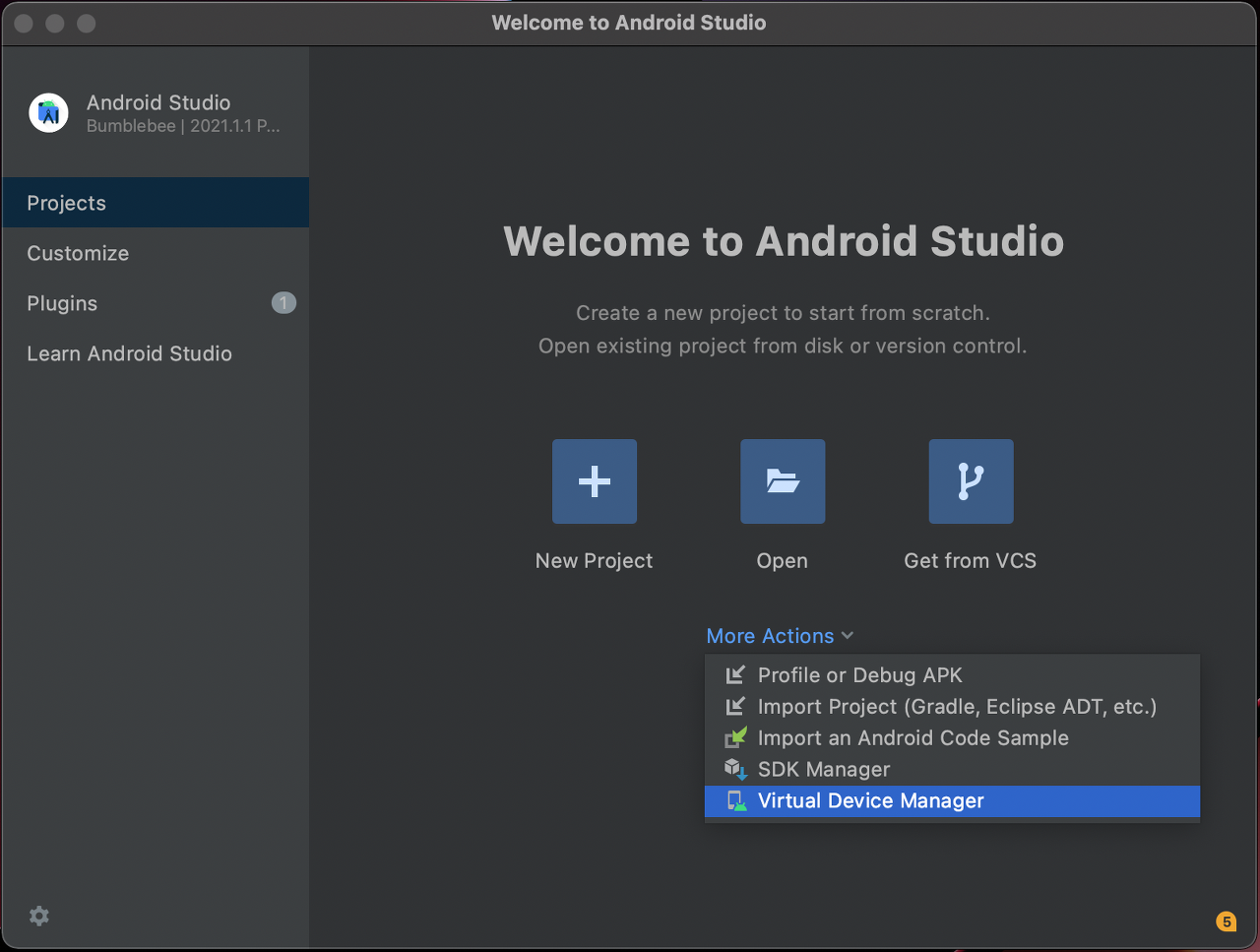Image resolution: width=1260 pixels, height=952 pixels.
Task: Click the Get from VCS branch icon
Action: click(971, 481)
